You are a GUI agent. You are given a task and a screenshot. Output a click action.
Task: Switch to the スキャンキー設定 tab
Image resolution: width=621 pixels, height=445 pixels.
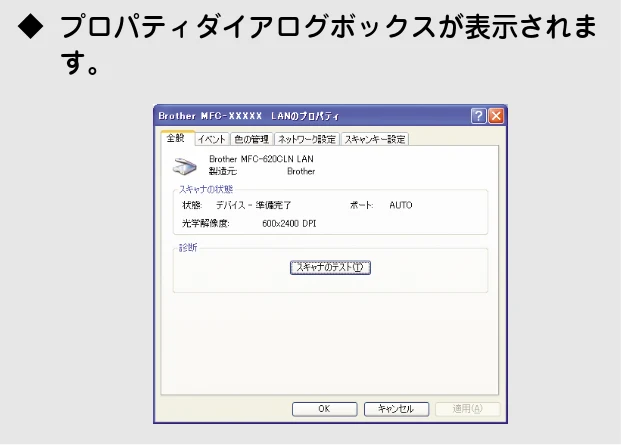pyautogui.click(x=375, y=139)
